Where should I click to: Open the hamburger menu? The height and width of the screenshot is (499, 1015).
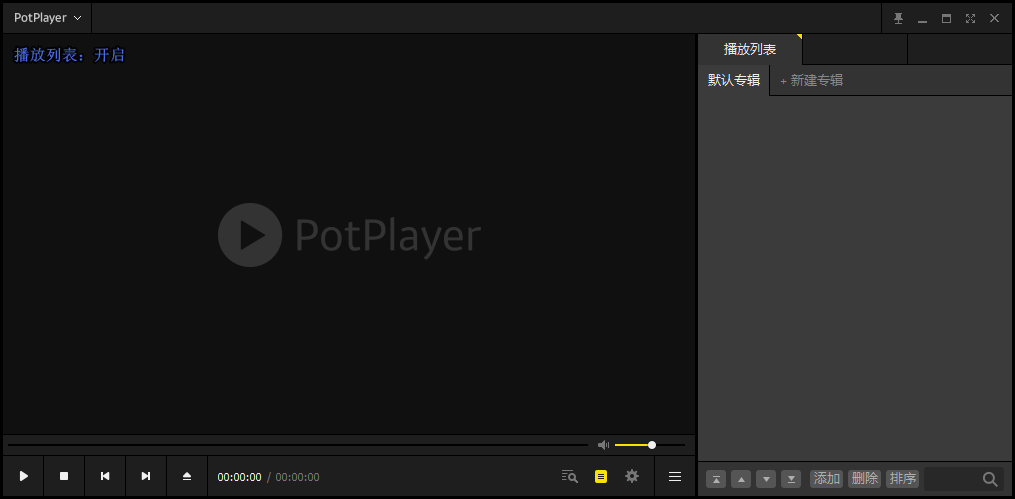(x=675, y=477)
